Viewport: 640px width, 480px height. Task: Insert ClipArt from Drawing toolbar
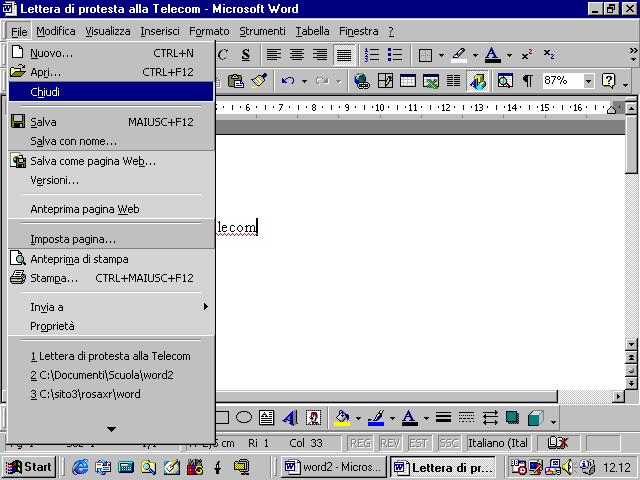(x=313, y=418)
